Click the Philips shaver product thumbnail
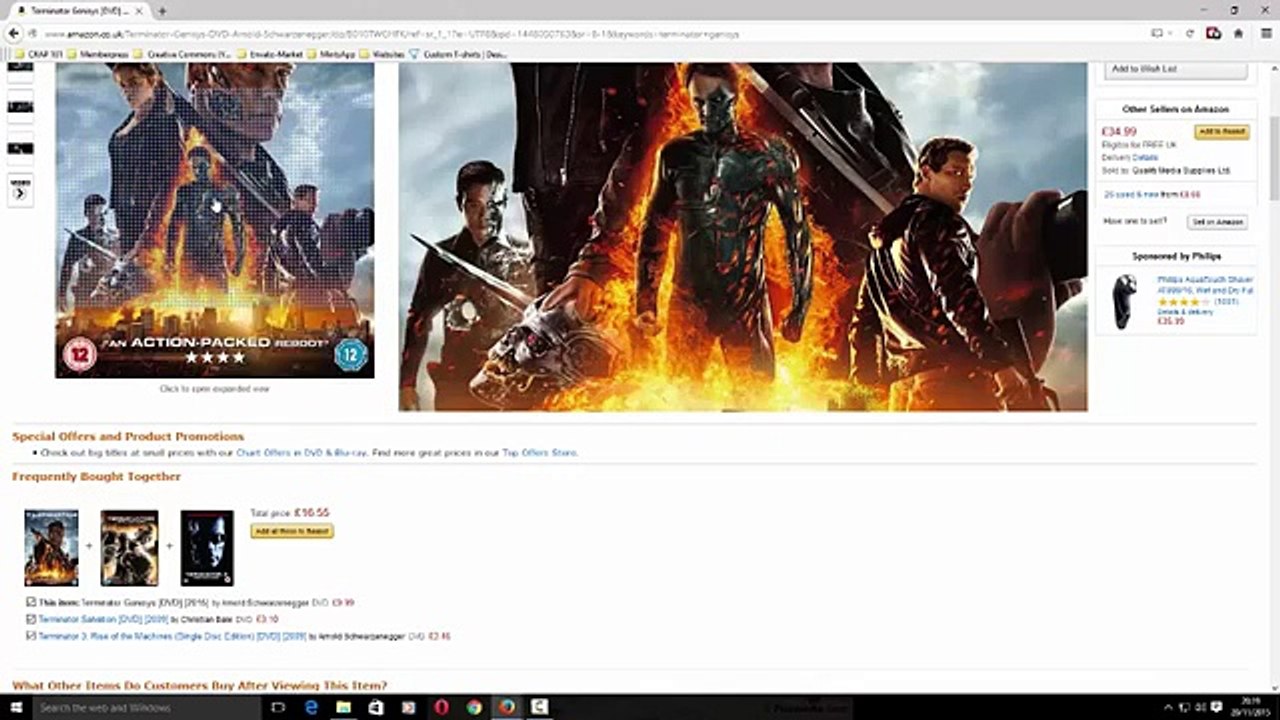The height and width of the screenshot is (720, 1280). tap(1126, 301)
